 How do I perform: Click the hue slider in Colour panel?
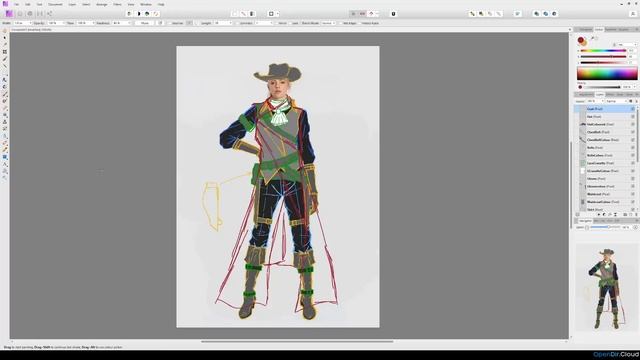(603, 51)
